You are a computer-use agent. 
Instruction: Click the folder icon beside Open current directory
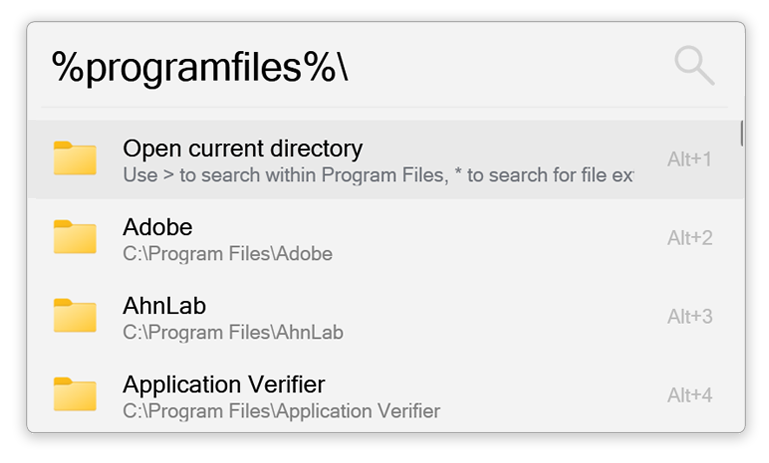pos(75,158)
